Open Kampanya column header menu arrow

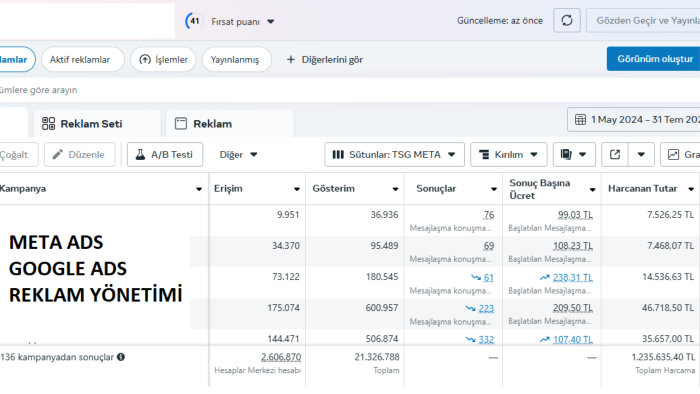(x=199, y=189)
